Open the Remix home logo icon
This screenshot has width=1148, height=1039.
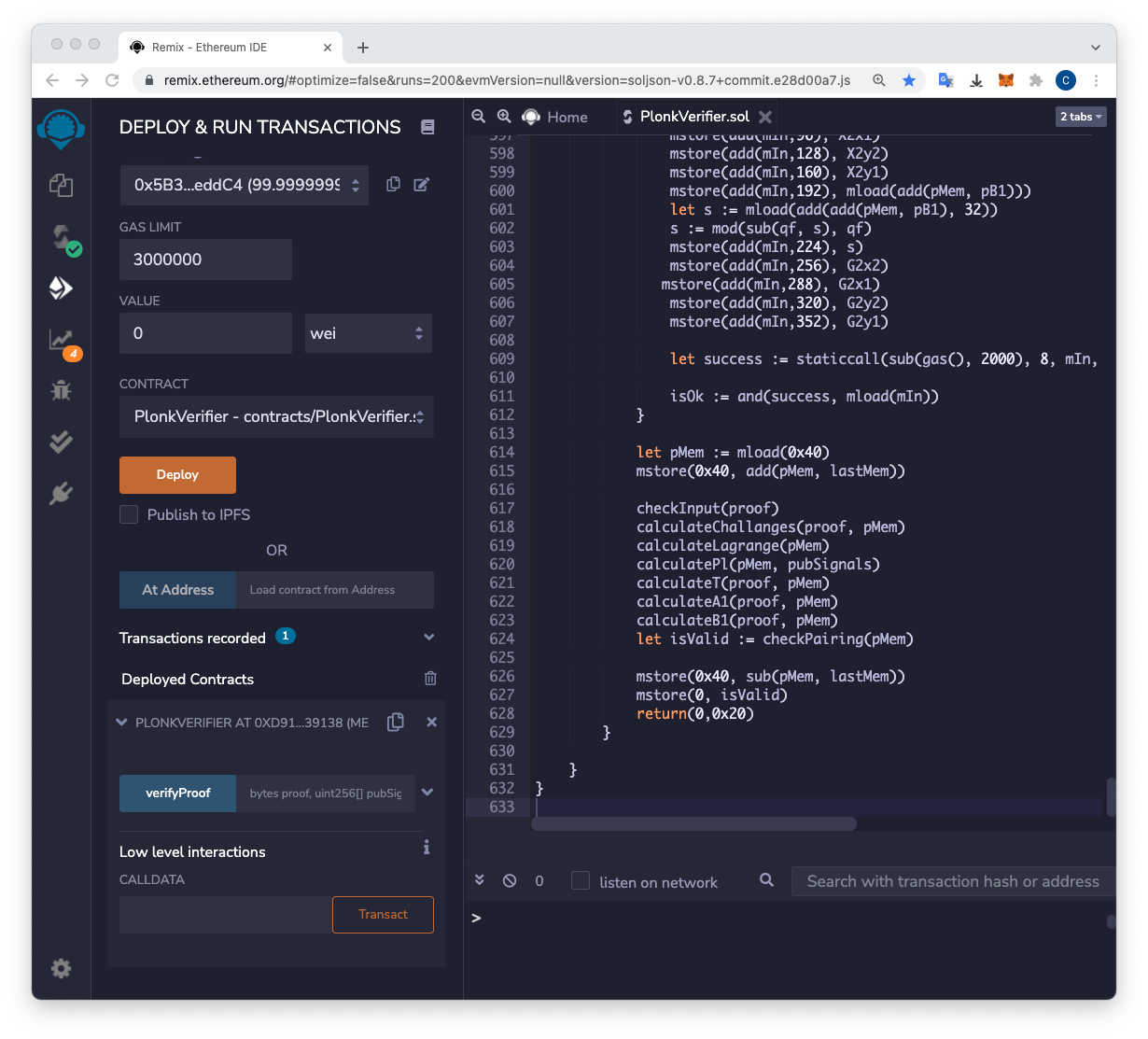click(x=62, y=129)
